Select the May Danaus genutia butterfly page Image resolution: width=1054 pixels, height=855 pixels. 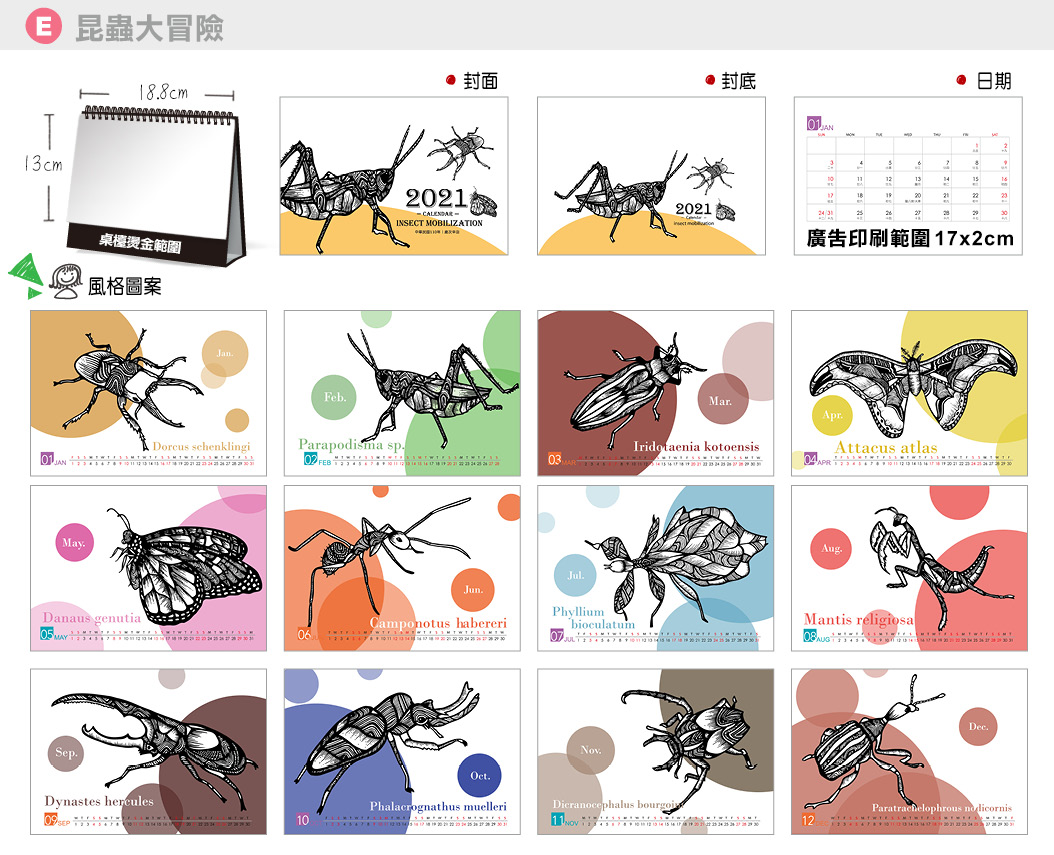click(x=149, y=569)
